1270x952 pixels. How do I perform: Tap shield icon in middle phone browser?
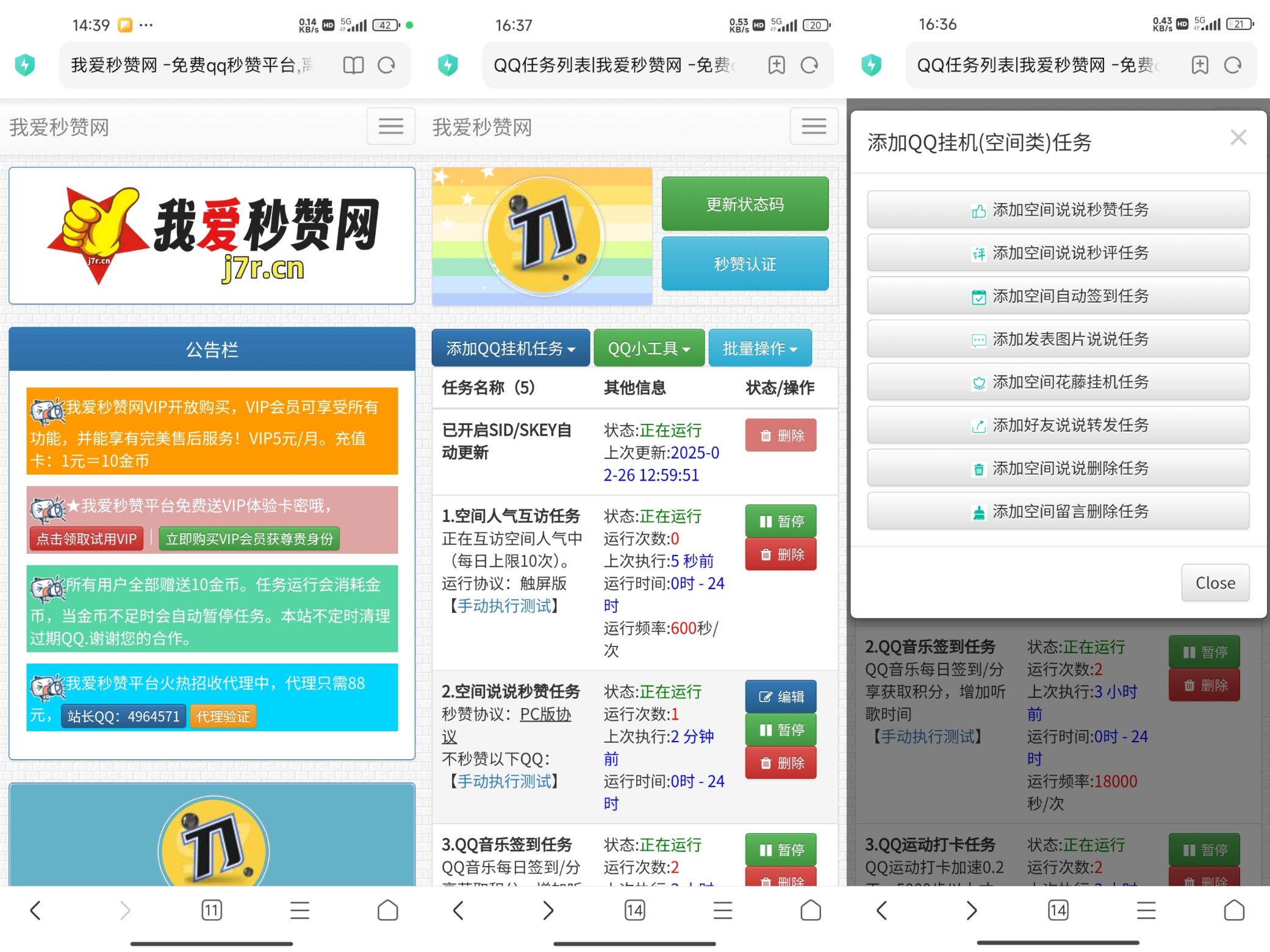448,65
